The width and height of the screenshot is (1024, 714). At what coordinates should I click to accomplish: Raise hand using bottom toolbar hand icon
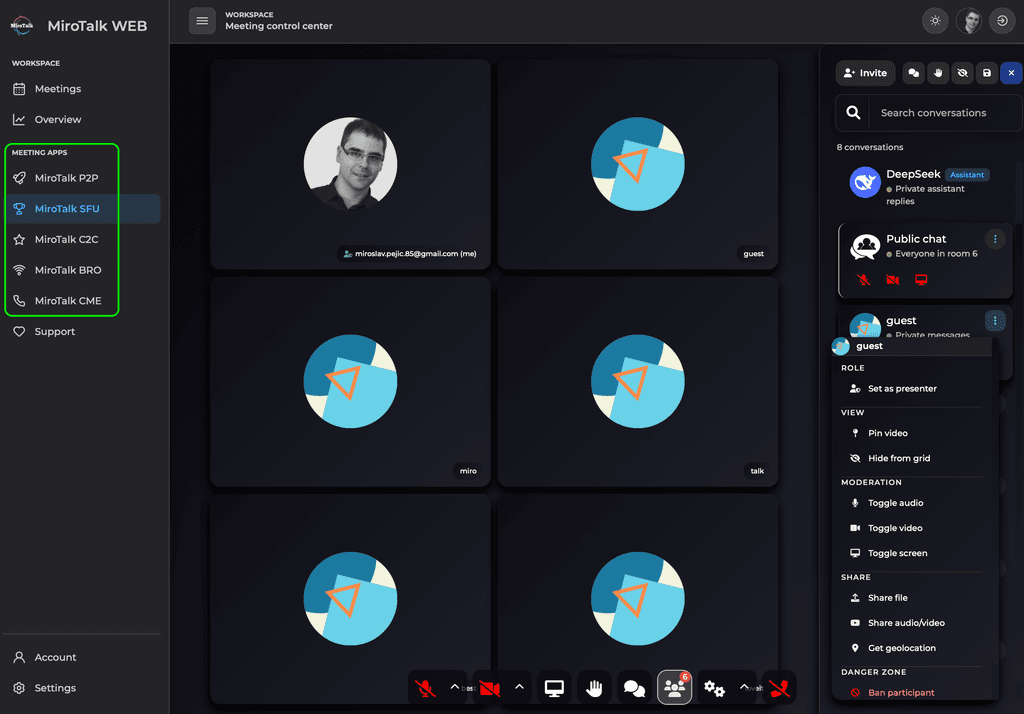point(594,688)
